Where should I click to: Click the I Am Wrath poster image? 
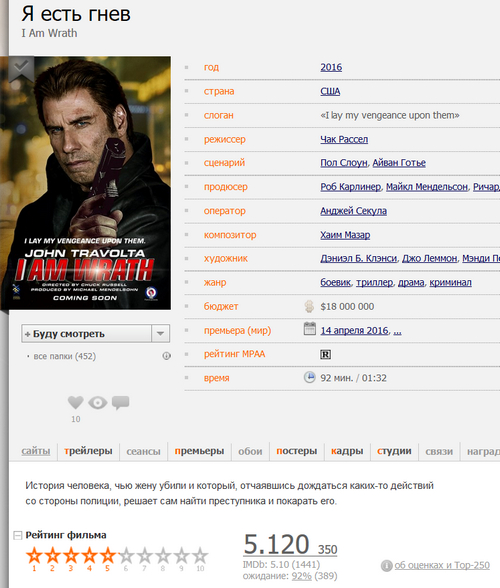(x=86, y=183)
